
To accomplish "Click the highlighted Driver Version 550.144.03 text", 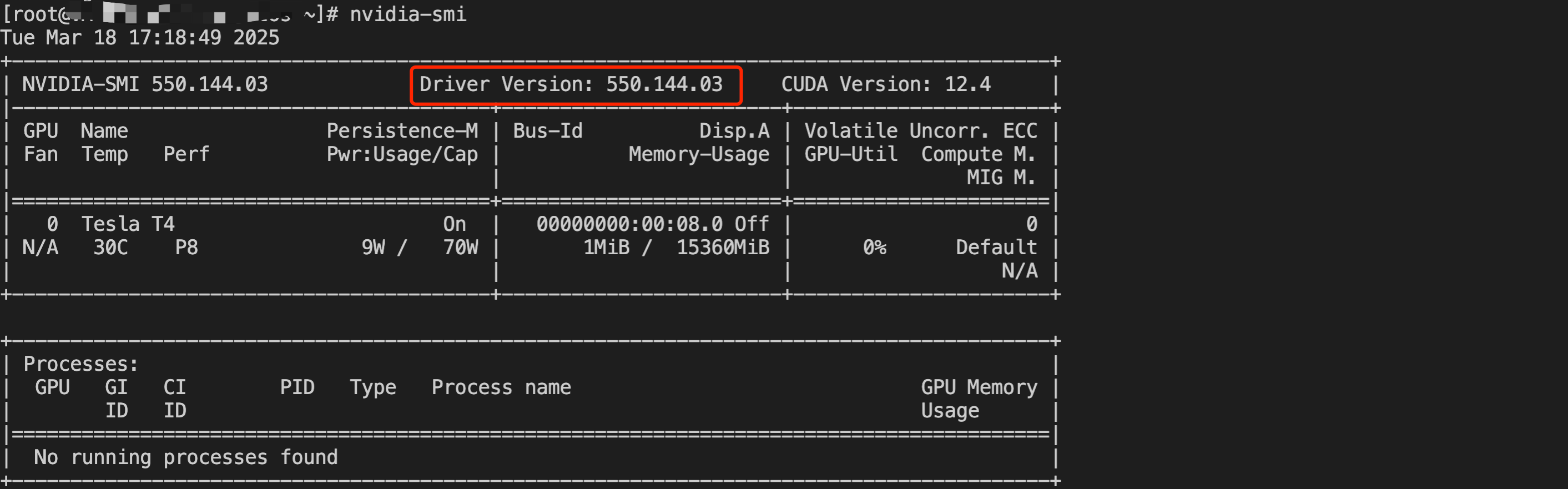I will [x=571, y=84].
